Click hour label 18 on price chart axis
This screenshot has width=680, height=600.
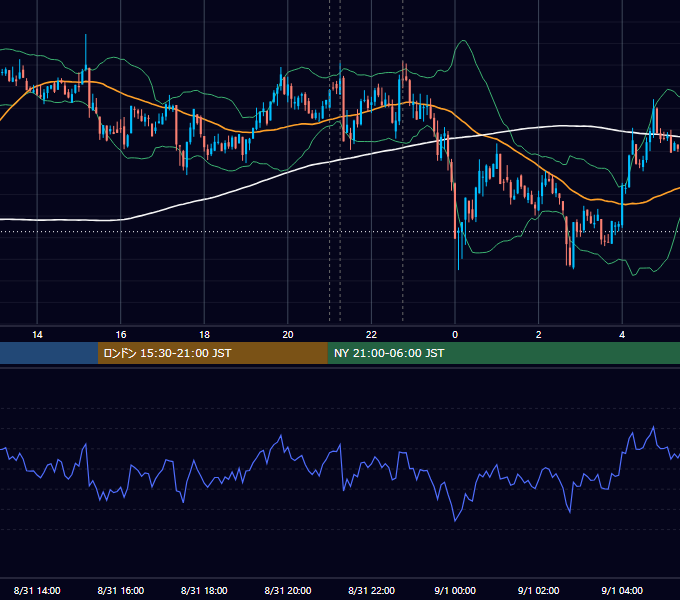tap(204, 334)
